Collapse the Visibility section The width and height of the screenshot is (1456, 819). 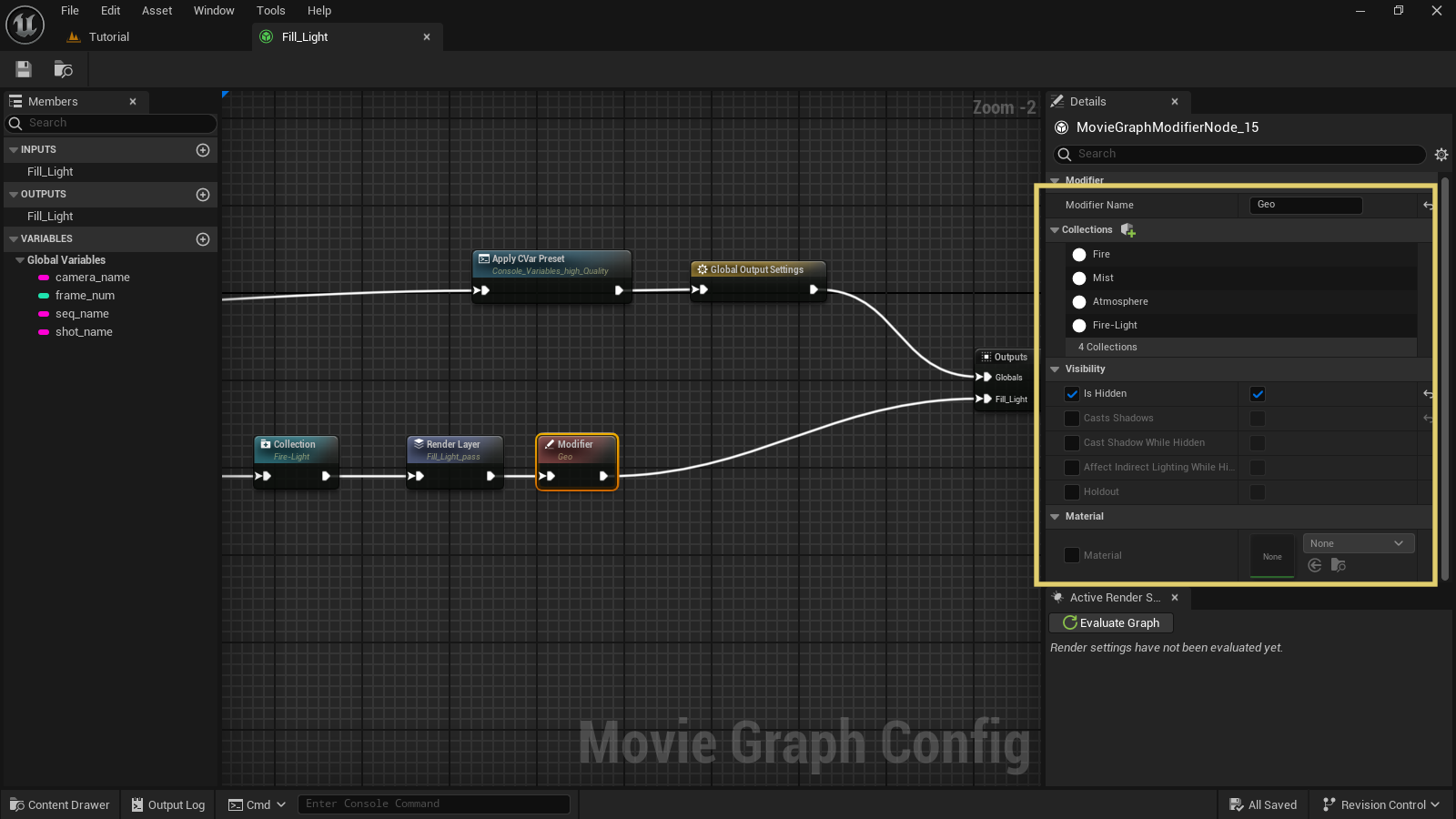(x=1055, y=369)
